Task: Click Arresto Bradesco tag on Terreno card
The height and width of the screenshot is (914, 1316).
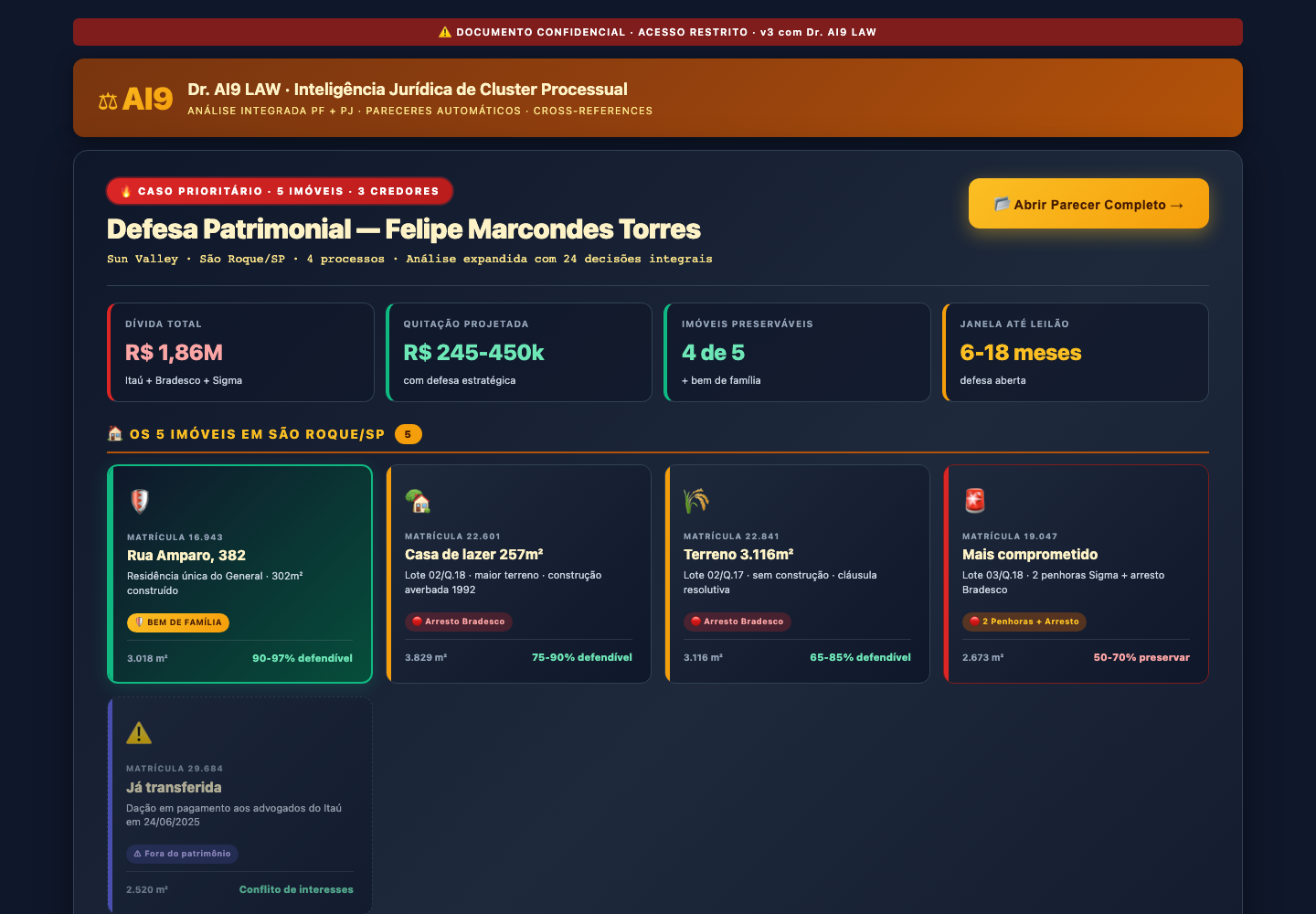Action: coord(738,622)
